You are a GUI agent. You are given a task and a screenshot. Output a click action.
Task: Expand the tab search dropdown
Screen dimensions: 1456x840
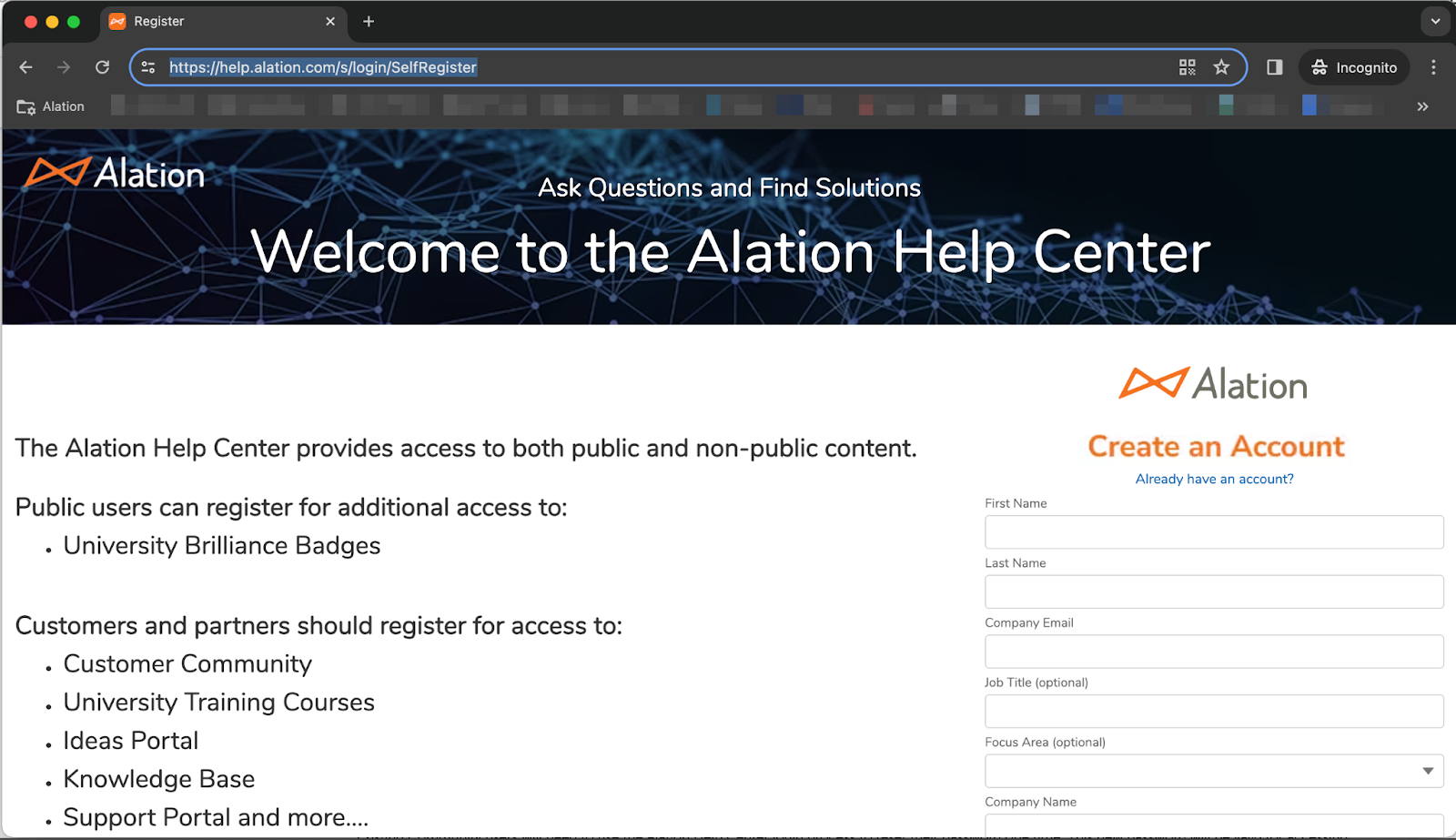(x=1435, y=21)
